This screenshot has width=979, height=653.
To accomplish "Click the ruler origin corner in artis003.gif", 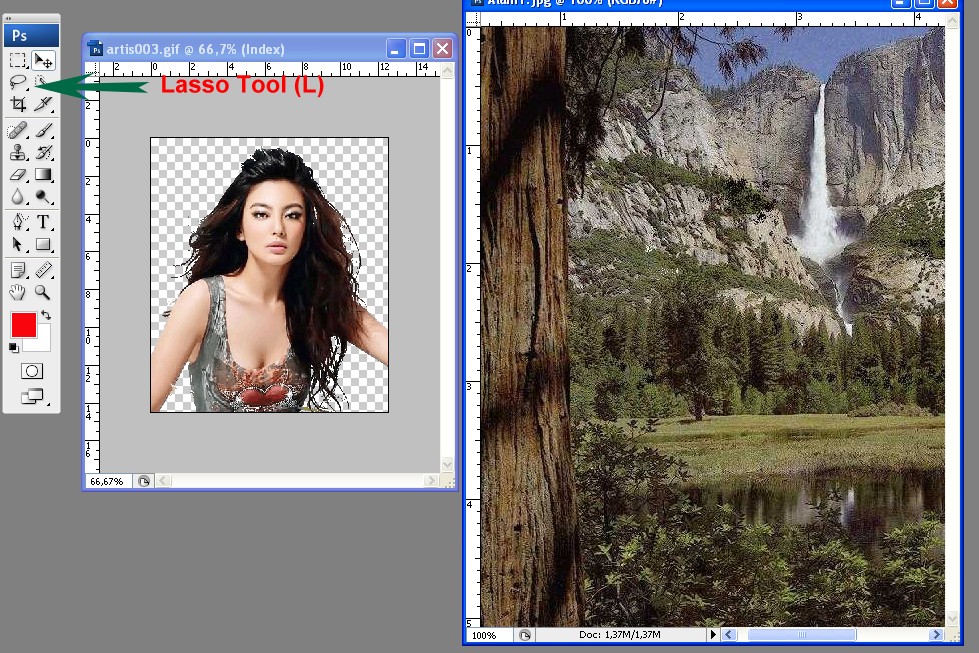I will 92,69.
